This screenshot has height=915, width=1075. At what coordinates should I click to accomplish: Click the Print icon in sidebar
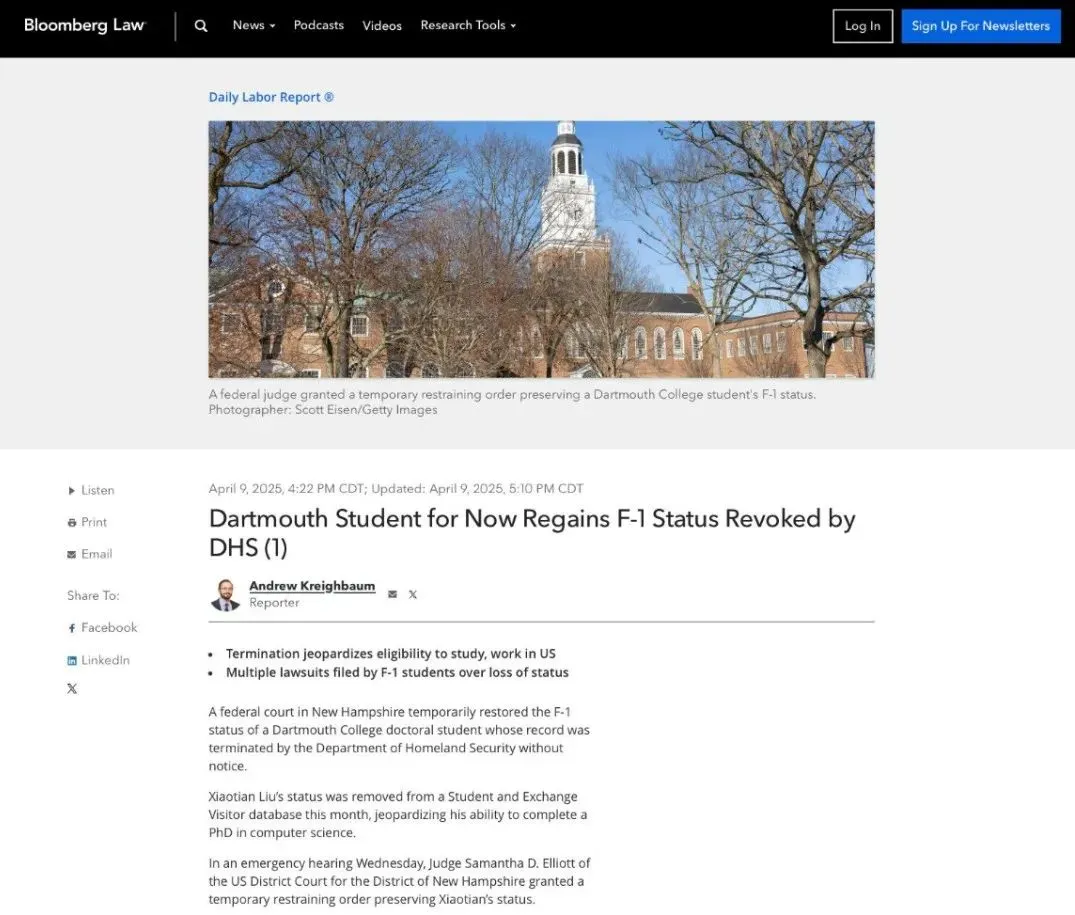71,523
